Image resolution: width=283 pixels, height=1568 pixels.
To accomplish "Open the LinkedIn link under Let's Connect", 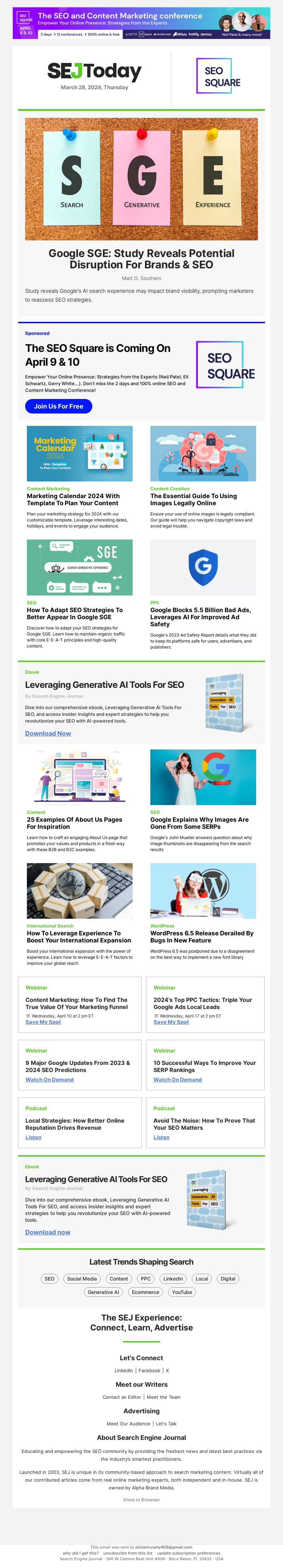I will (123, 1371).
